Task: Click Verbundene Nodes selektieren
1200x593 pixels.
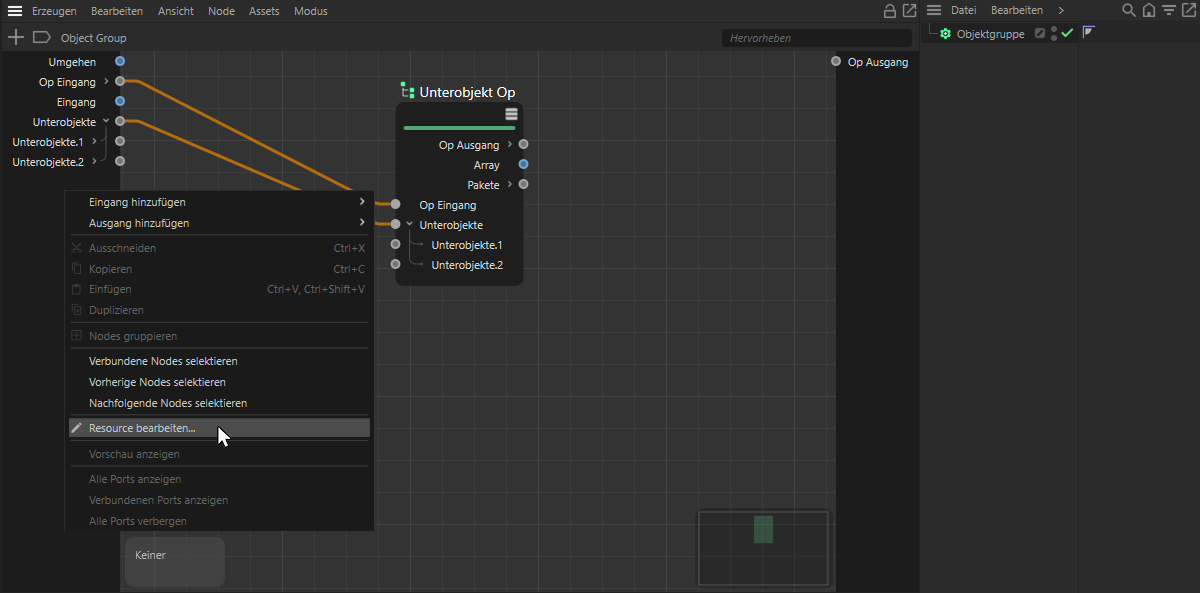Action: 163,361
